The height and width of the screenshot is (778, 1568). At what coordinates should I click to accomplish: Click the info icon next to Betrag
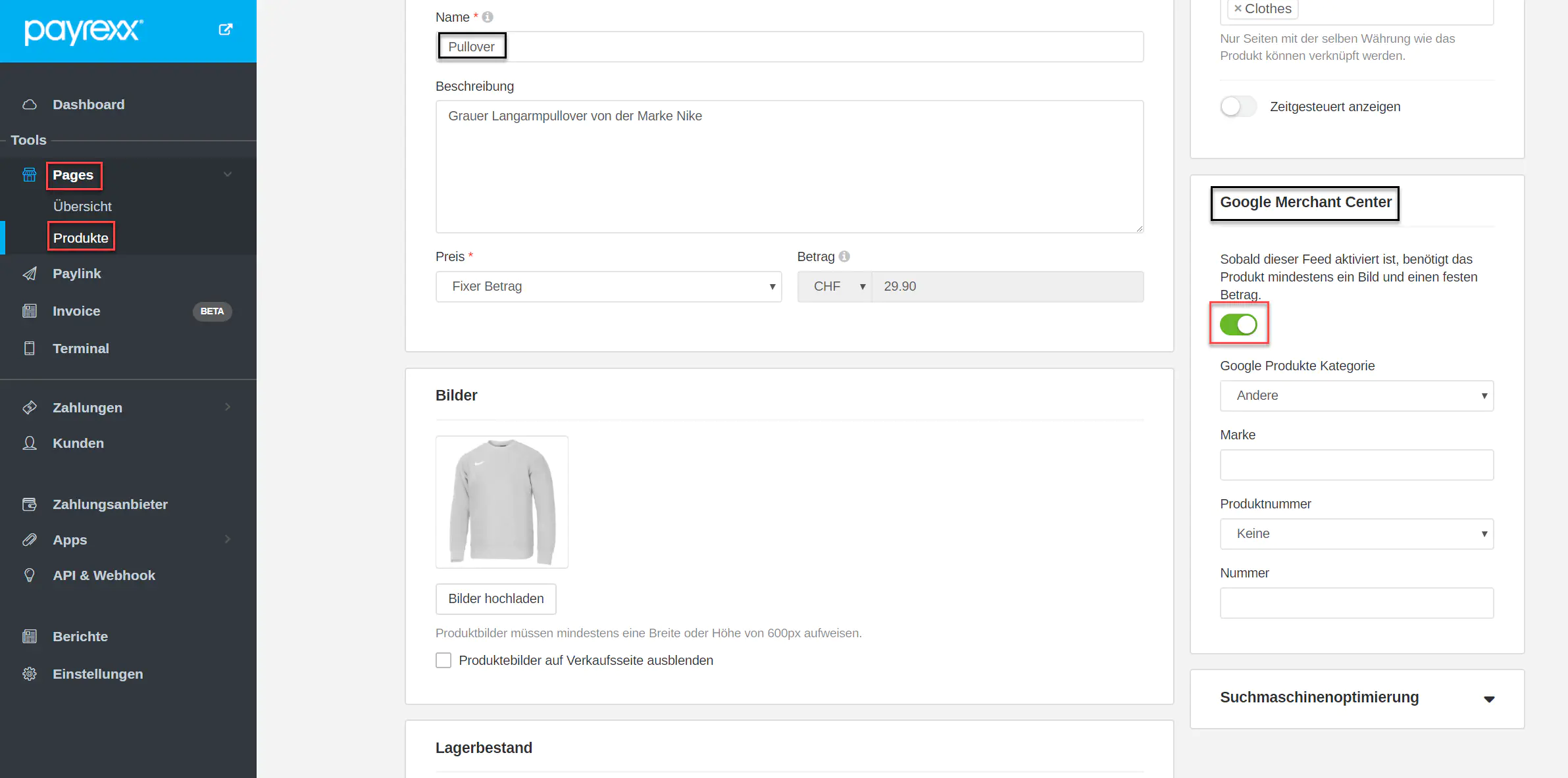(x=844, y=256)
